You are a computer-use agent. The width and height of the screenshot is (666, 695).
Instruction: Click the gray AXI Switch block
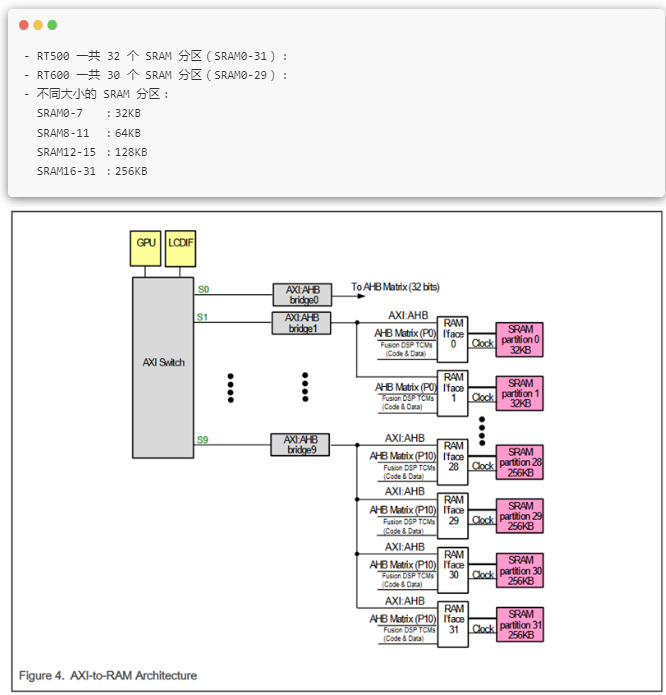[x=163, y=367]
